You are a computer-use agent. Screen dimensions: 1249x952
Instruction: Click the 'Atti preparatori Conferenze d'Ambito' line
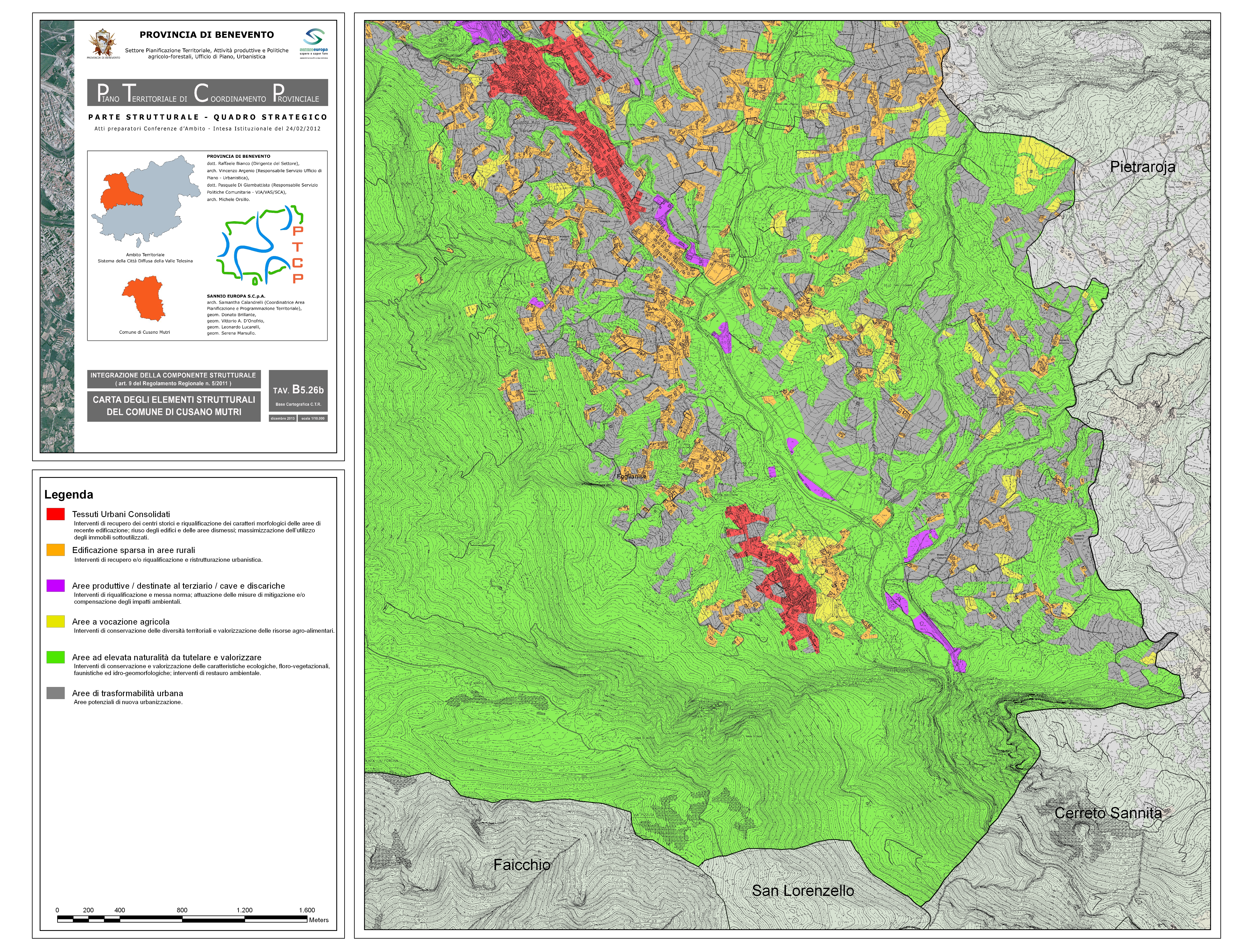point(208,128)
